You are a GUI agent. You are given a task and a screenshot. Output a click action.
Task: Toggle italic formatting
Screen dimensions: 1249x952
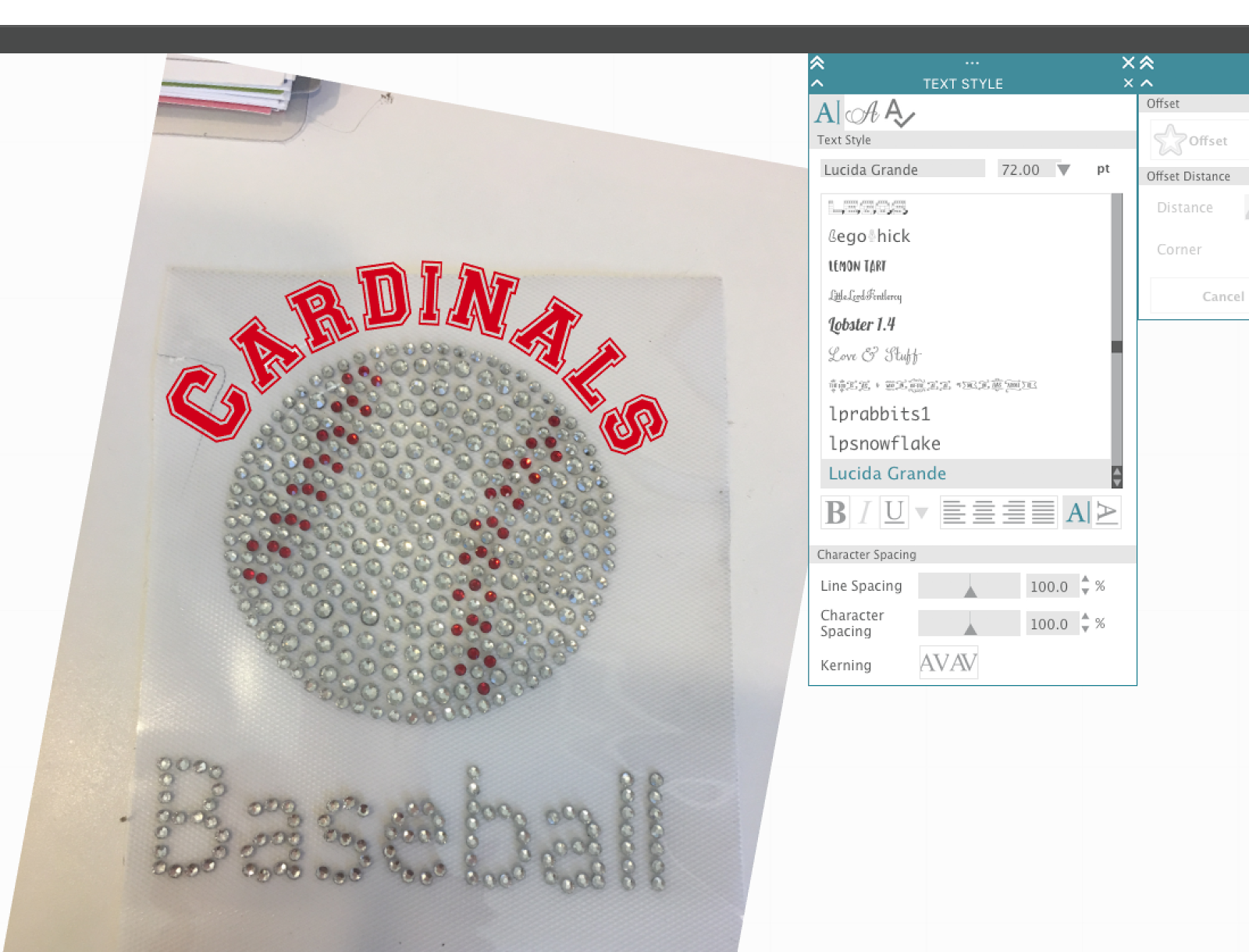(864, 513)
